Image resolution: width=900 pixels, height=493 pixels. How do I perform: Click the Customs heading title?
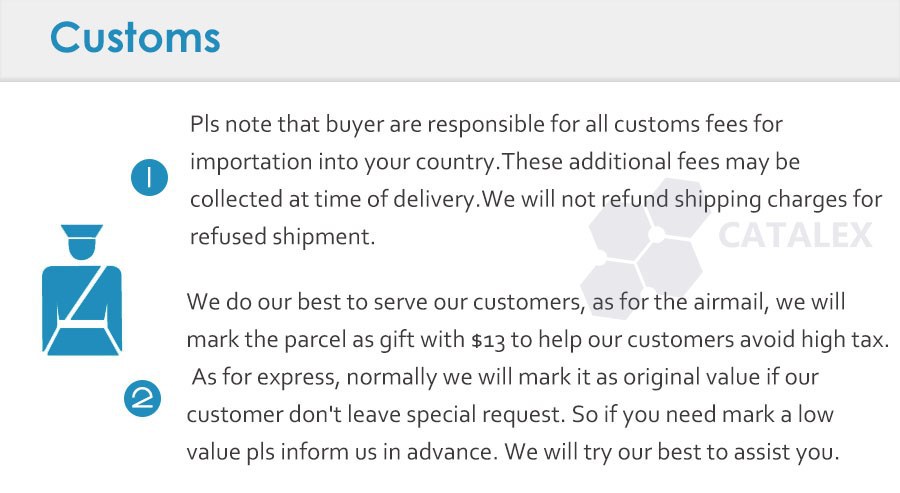coord(135,37)
